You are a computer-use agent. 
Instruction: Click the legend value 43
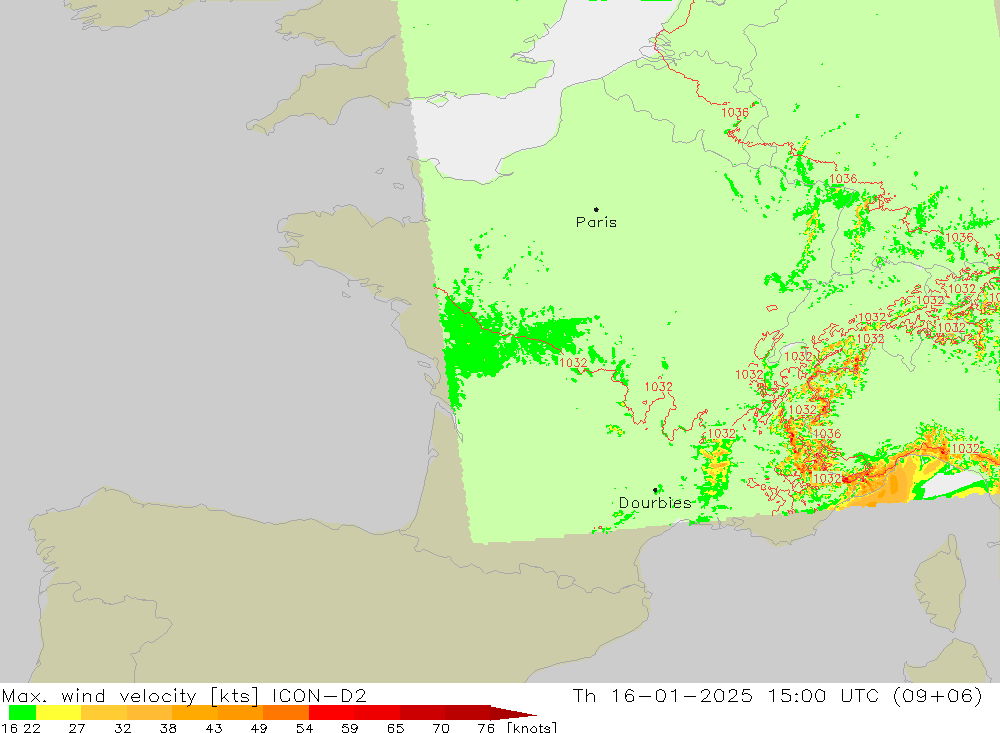214,728
